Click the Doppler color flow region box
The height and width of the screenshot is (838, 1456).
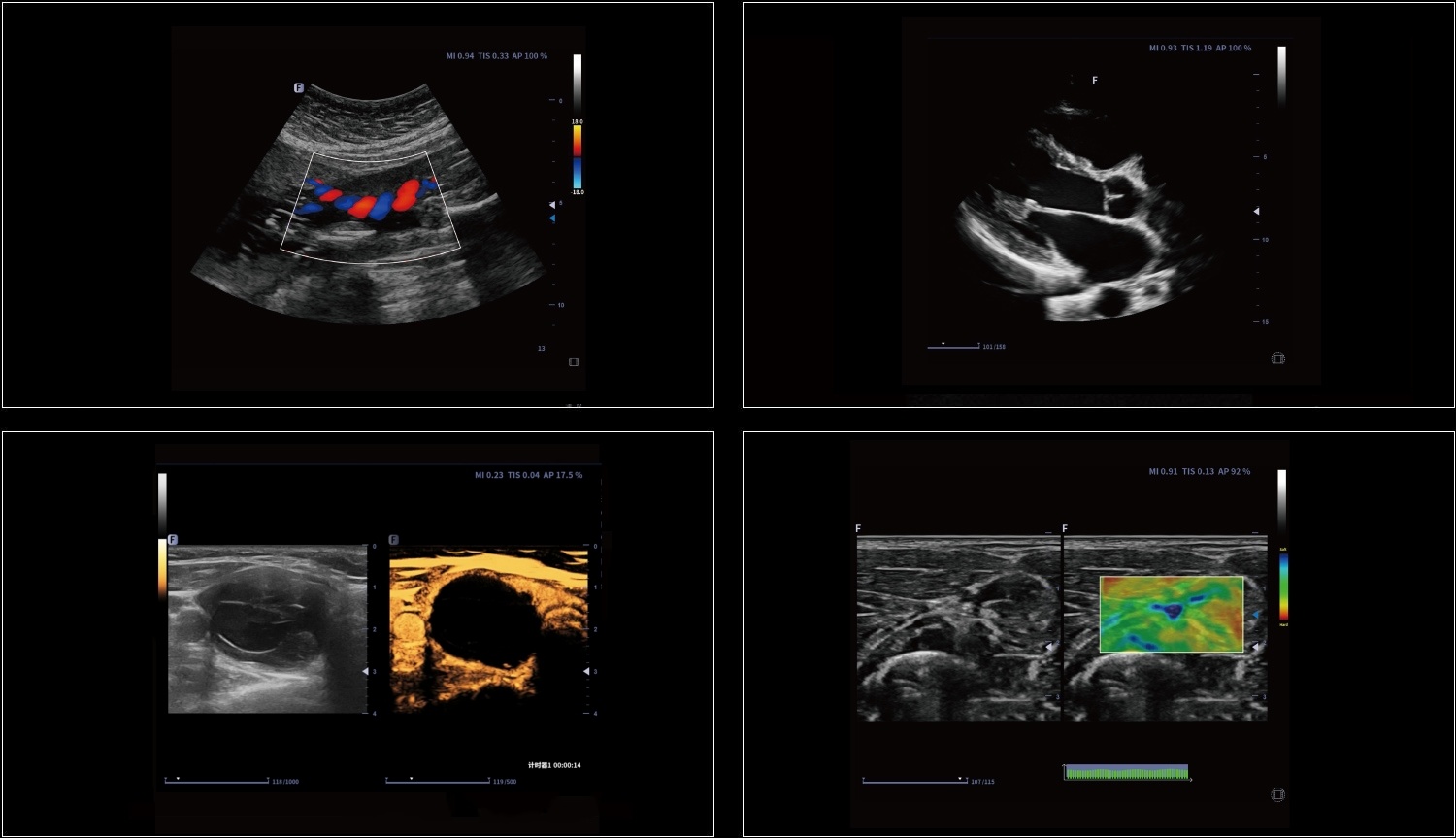[371, 206]
